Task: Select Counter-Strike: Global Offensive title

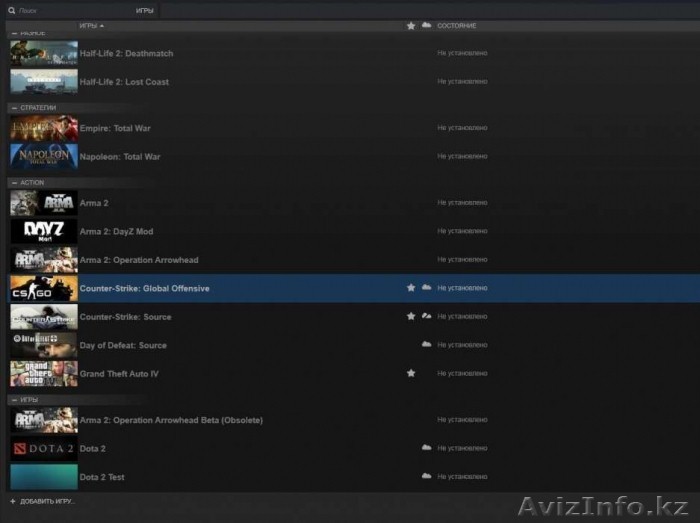Action: pyautogui.click(x=144, y=289)
